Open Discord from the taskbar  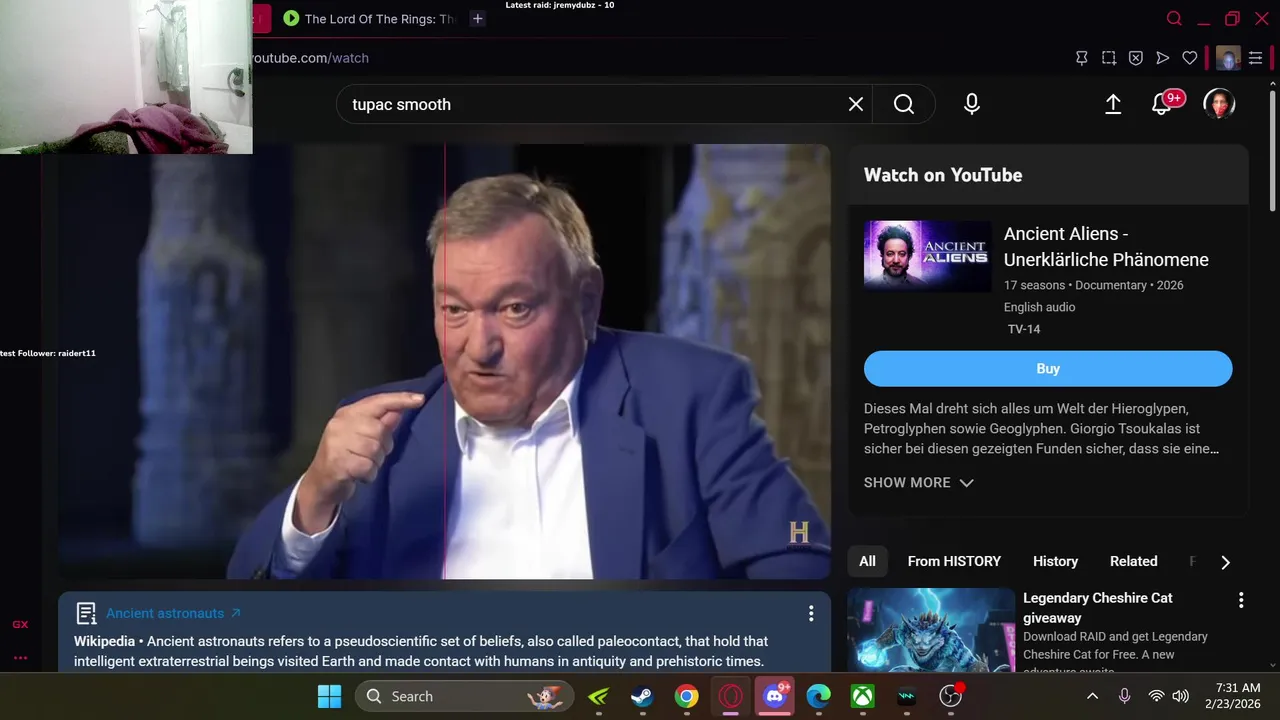pyautogui.click(x=775, y=696)
